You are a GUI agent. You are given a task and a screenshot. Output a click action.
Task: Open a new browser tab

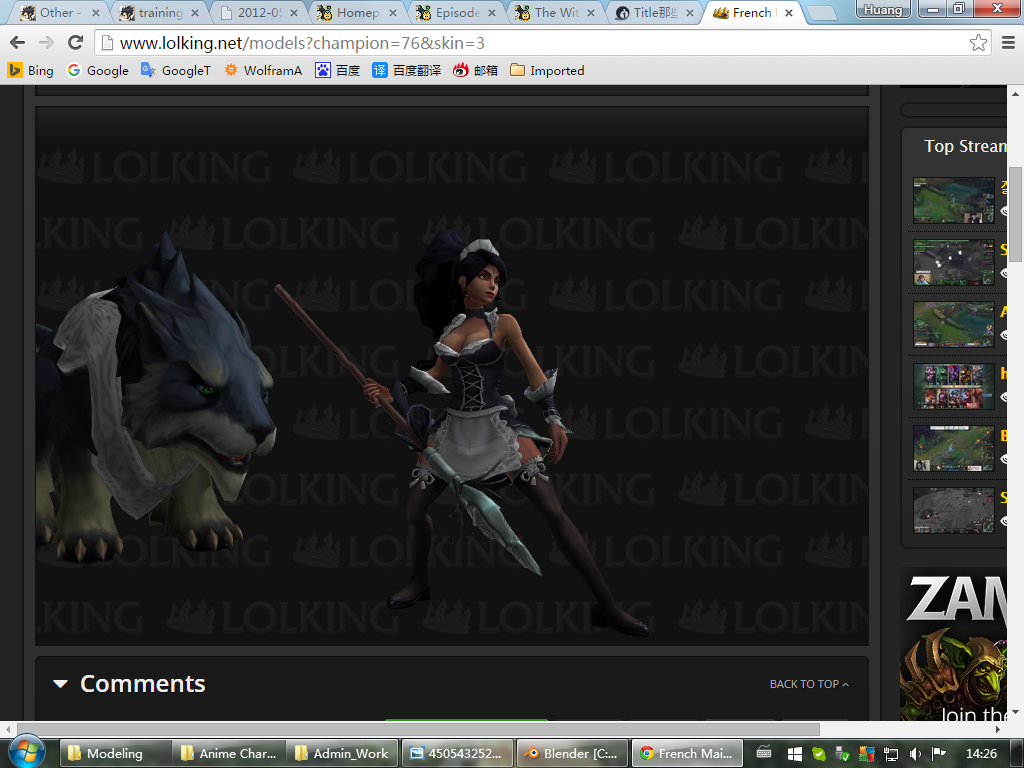coord(822,13)
